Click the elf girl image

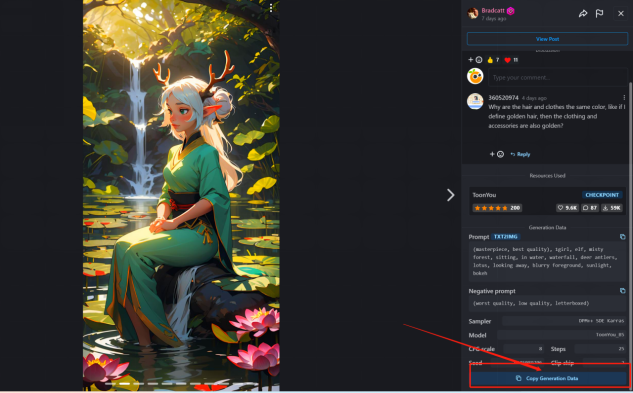point(181,195)
